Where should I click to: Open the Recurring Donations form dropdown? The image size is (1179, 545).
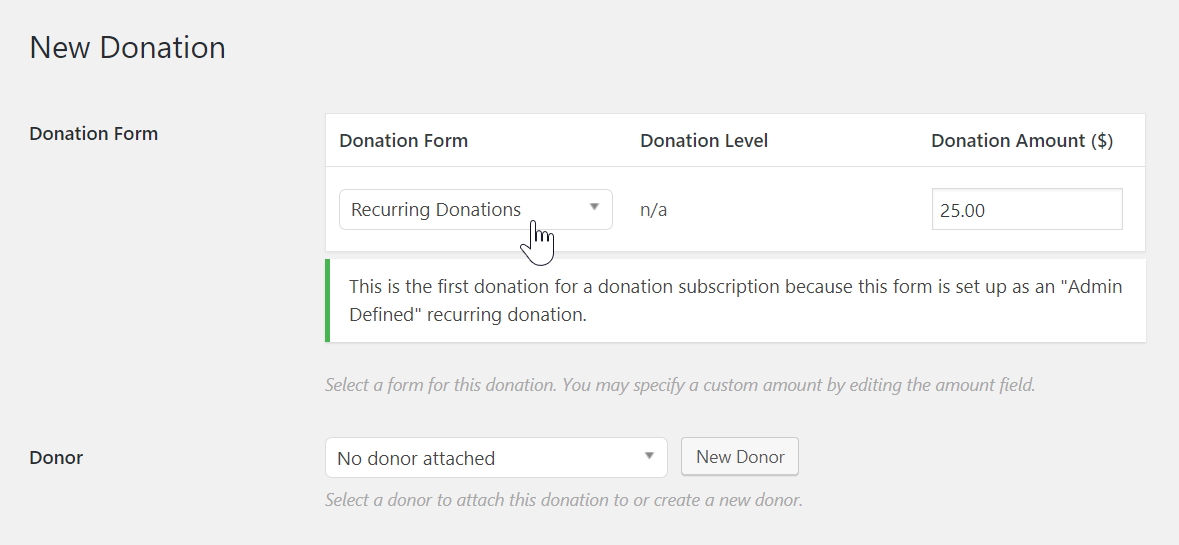click(x=476, y=210)
